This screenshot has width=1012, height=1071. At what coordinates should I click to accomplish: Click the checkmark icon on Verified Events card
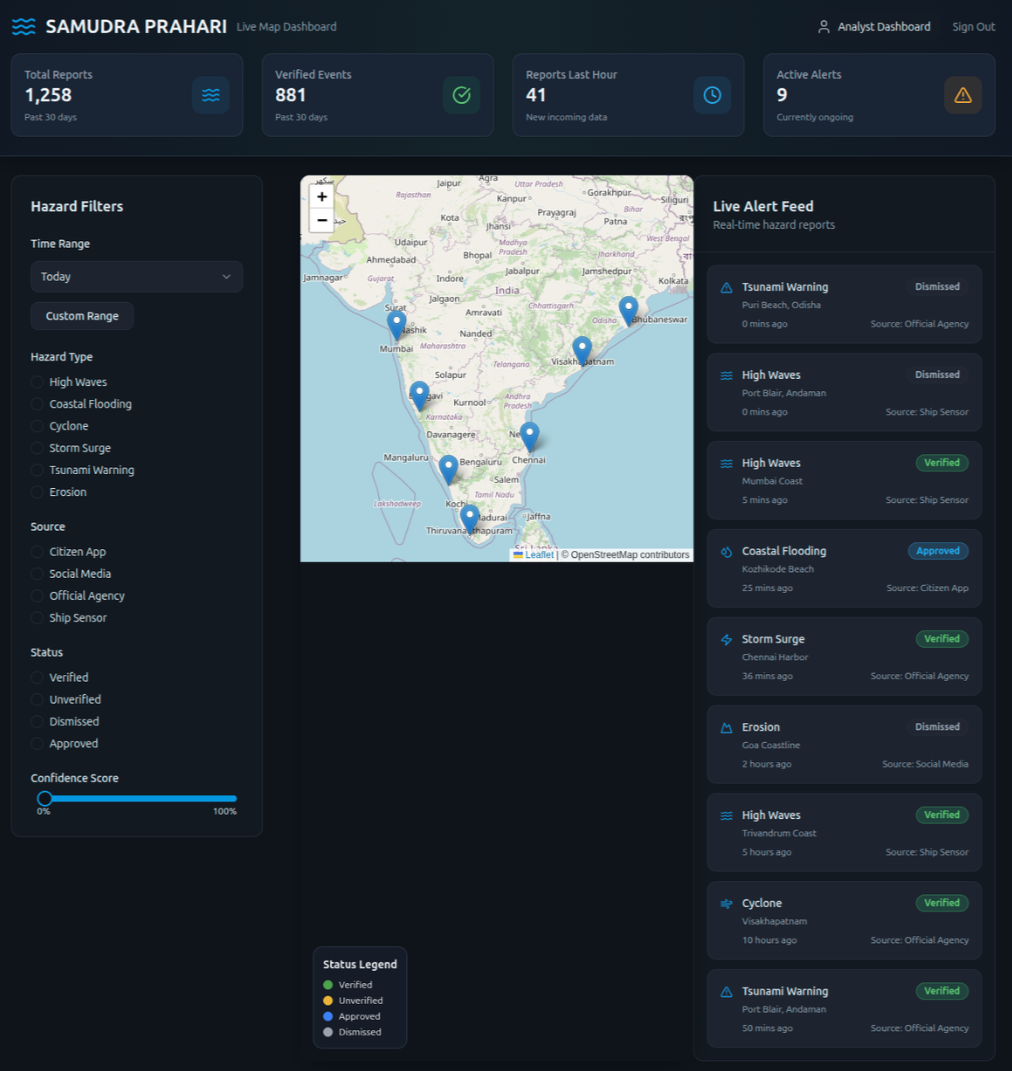point(461,95)
